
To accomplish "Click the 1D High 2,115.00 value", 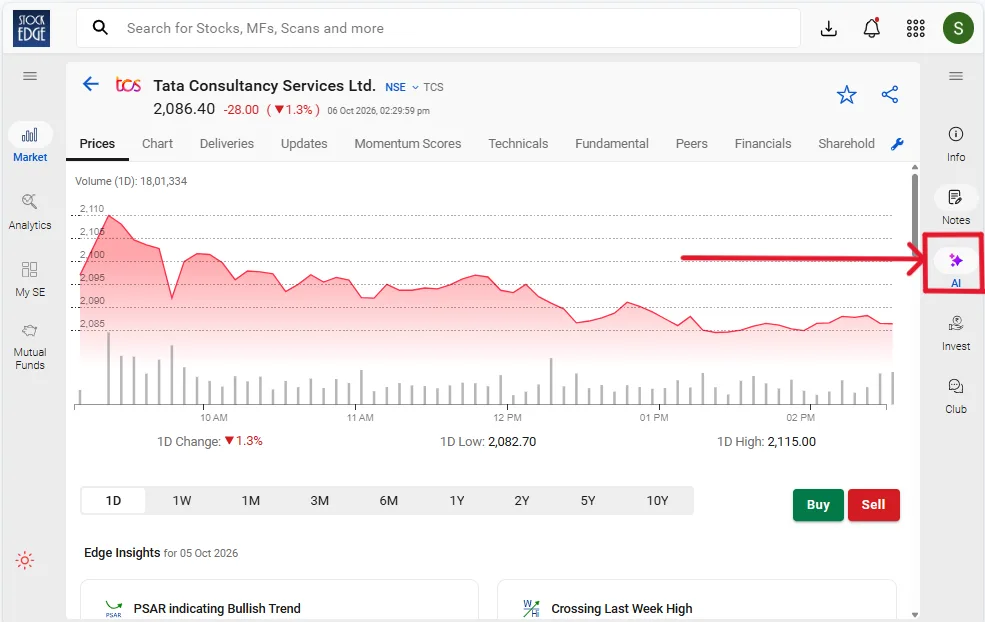I will pyautogui.click(x=792, y=442).
